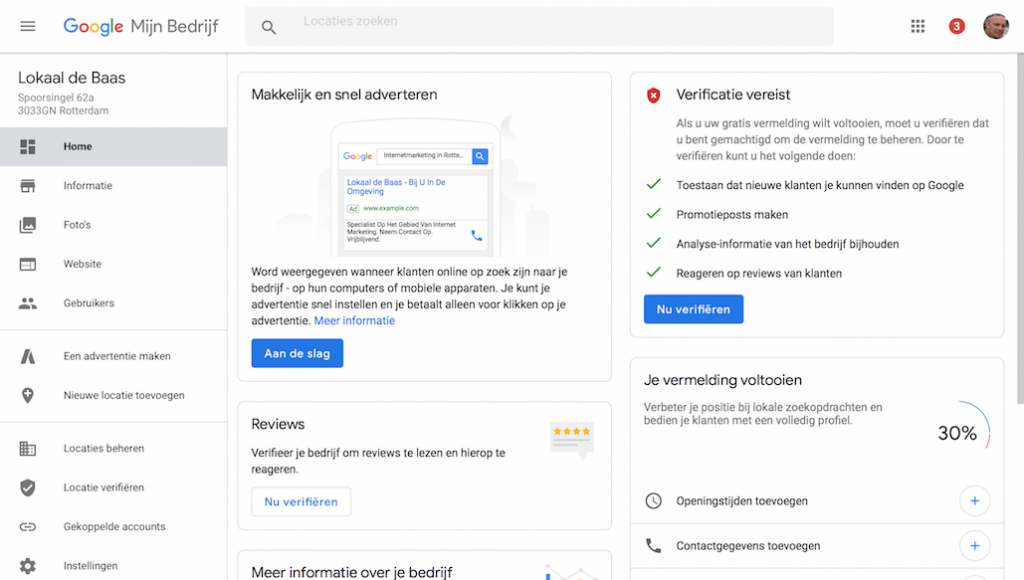This screenshot has height=580, width=1024.
Task: Click the Gekoppelde accounts link icon
Action: click(27, 526)
